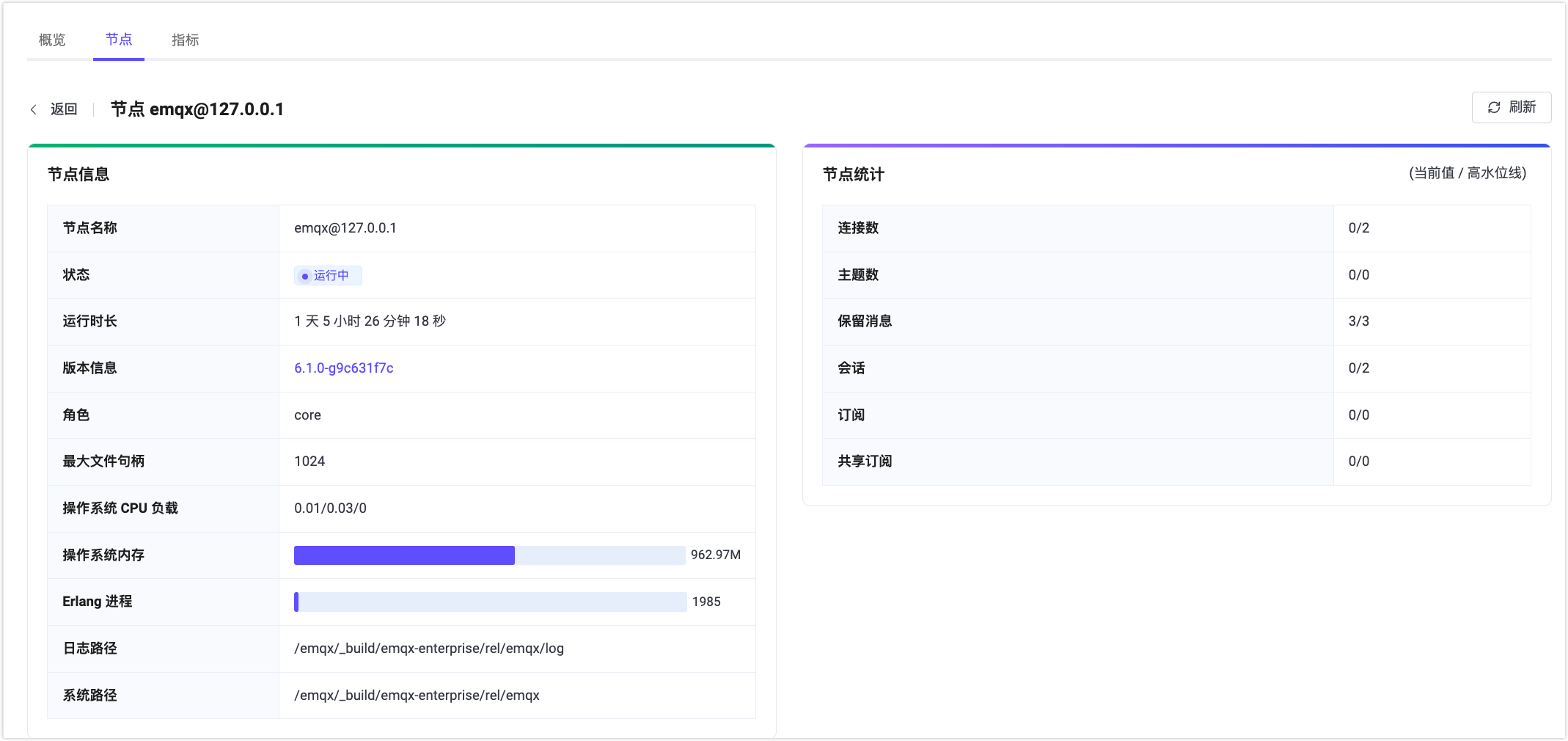Click the back chevron before 返回
This screenshot has height=741, width=1568.
click(x=34, y=108)
